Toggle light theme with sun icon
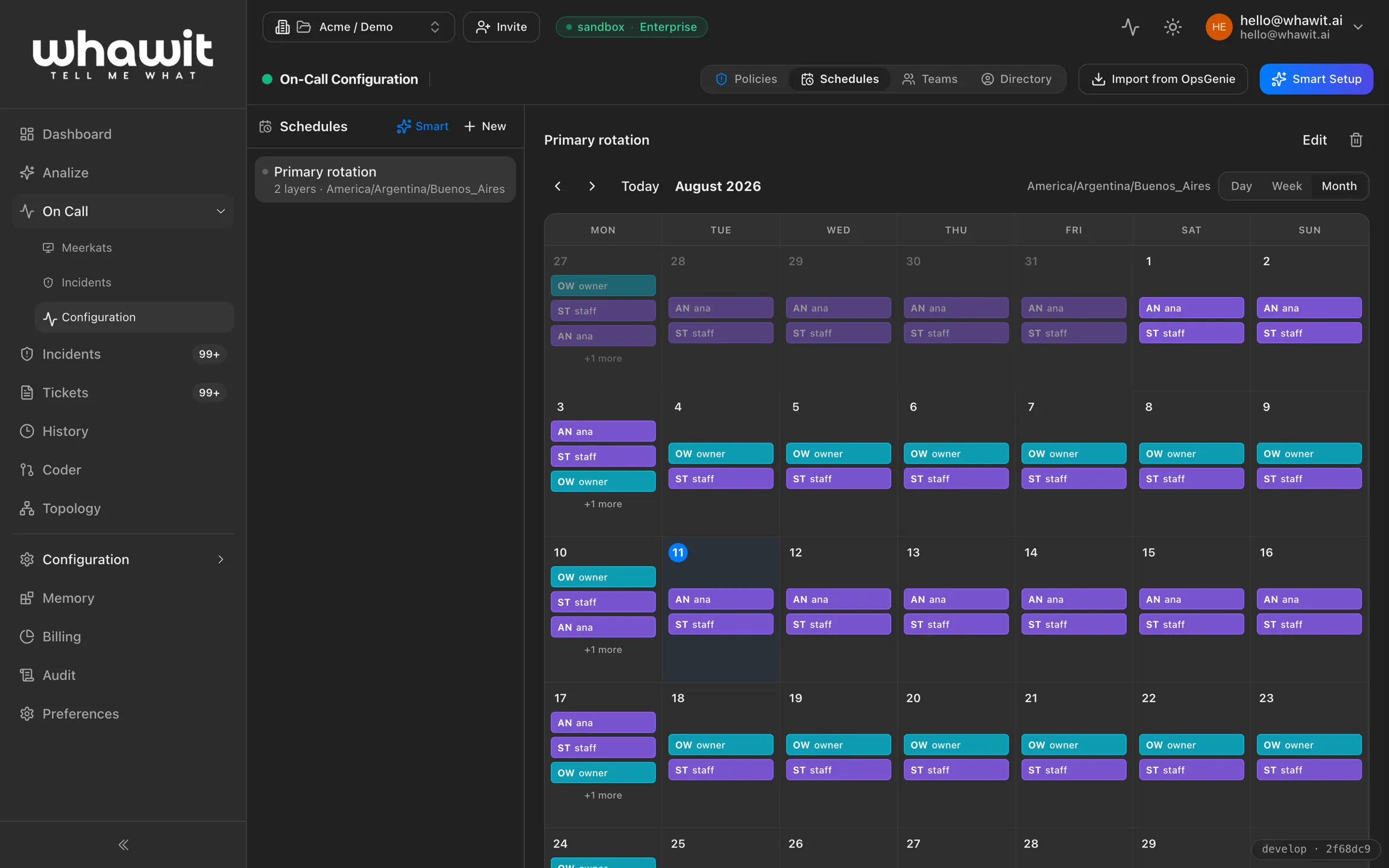Image resolution: width=1389 pixels, height=868 pixels. pos(1173,27)
